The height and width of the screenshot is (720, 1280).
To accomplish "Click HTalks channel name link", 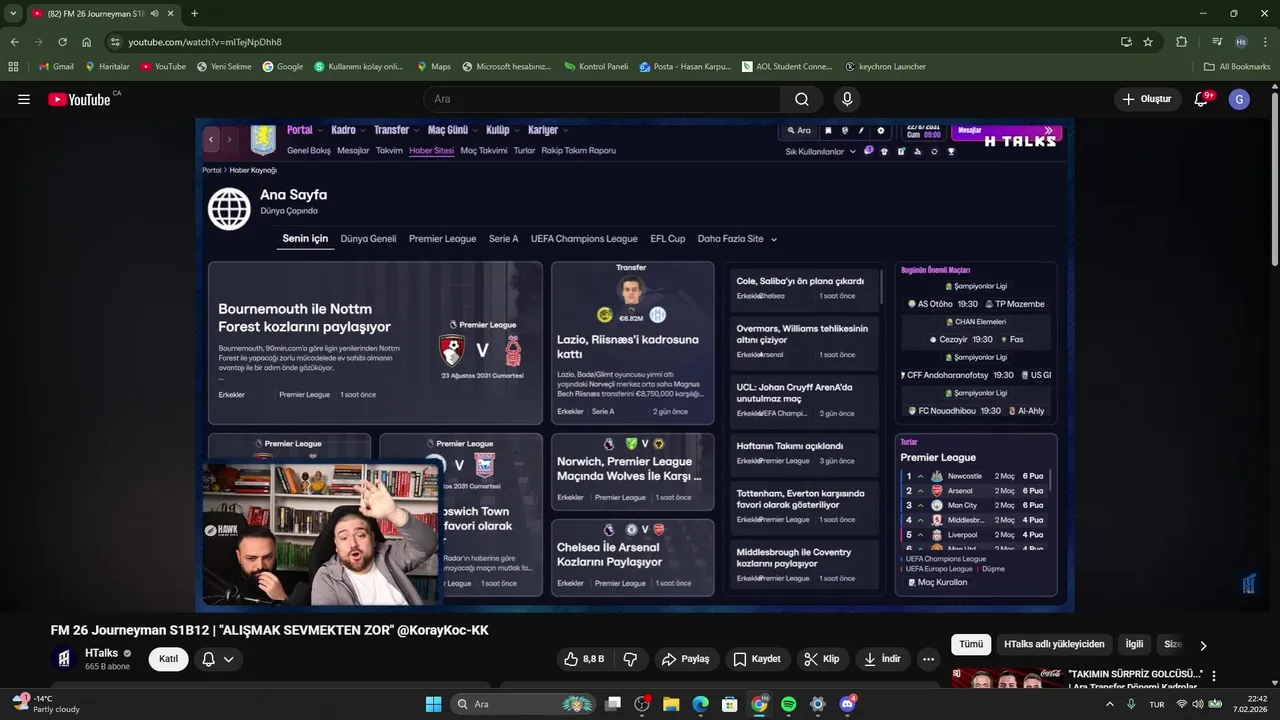I will (x=101, y=653).
